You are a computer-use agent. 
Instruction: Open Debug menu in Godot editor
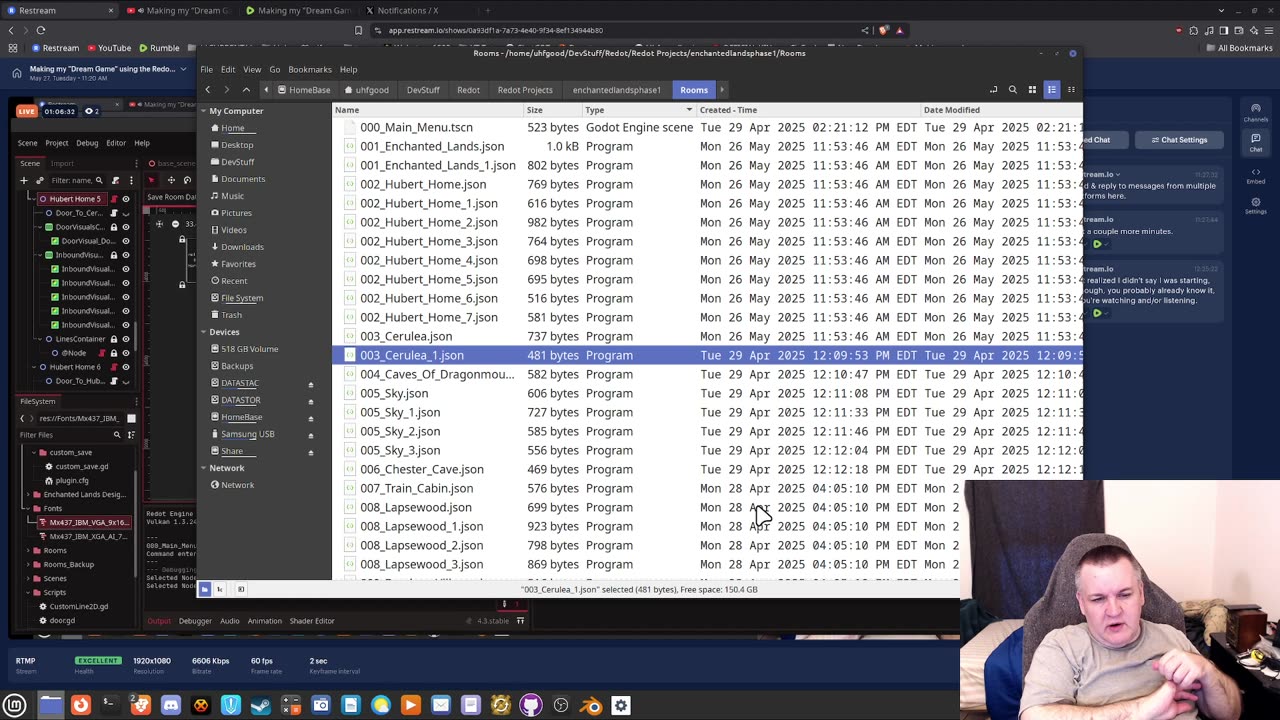point(87,143)
